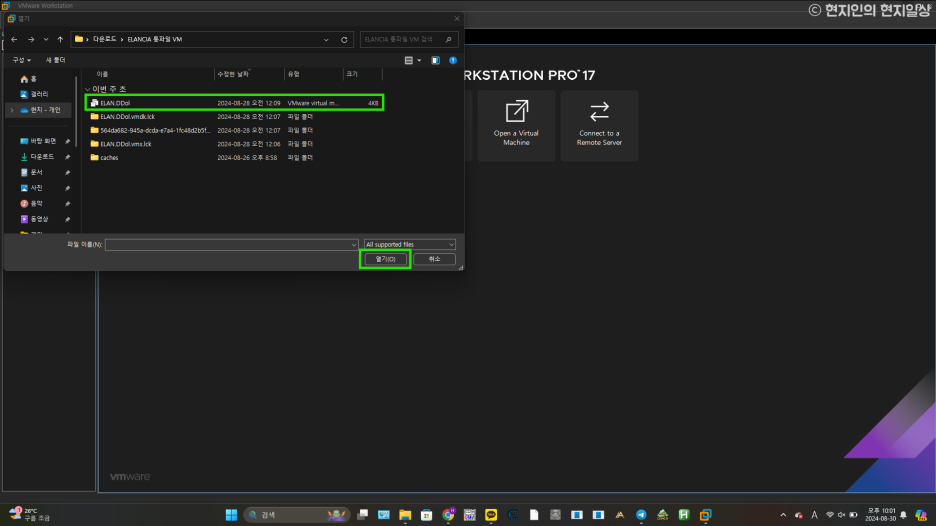Go to 음악 in quick access
This screenshot has width=936, height=526.
(32, 204)
